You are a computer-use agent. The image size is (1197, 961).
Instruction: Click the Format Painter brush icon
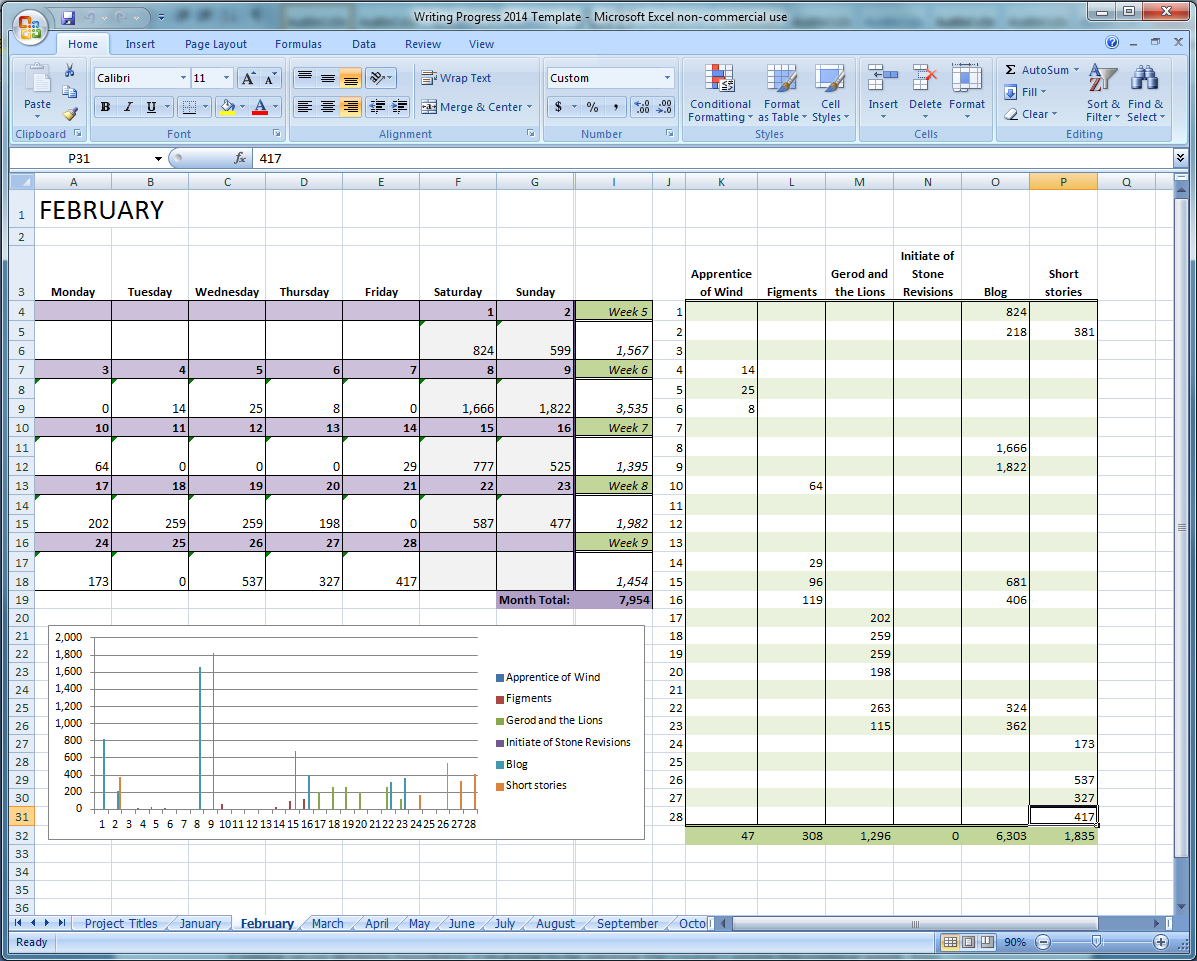70,114
